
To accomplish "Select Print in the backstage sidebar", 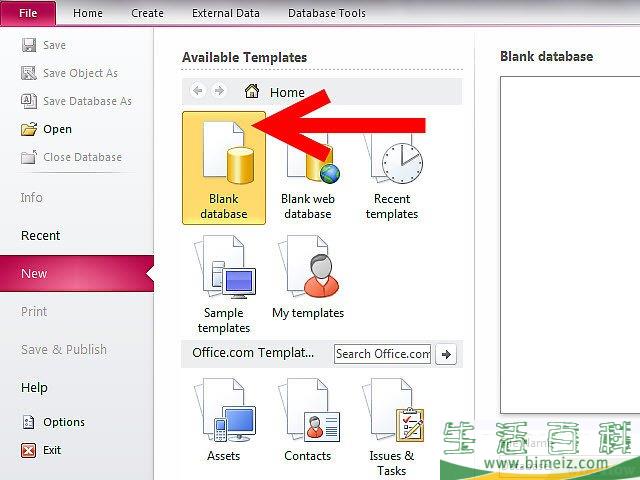I will pyautogui.click(x=34, y=311).
